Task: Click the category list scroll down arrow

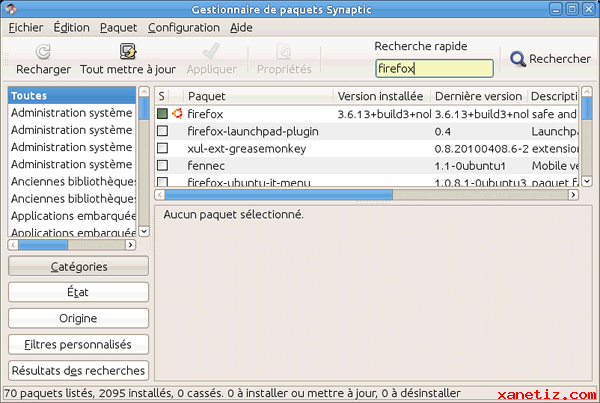Action: pyautogui.click(x=144, y=231)
